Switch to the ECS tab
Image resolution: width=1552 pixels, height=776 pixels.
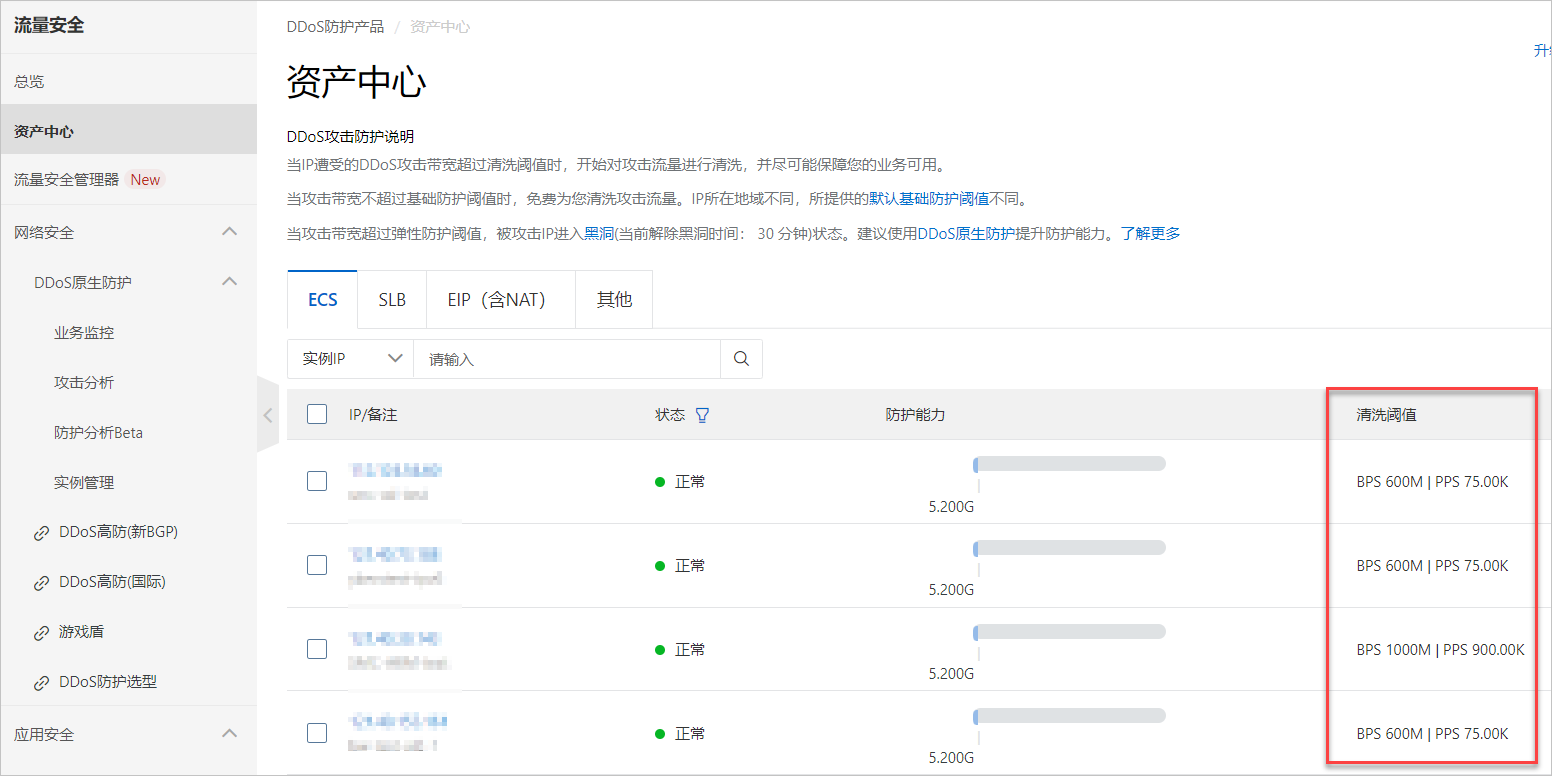[x=322, y=299]
